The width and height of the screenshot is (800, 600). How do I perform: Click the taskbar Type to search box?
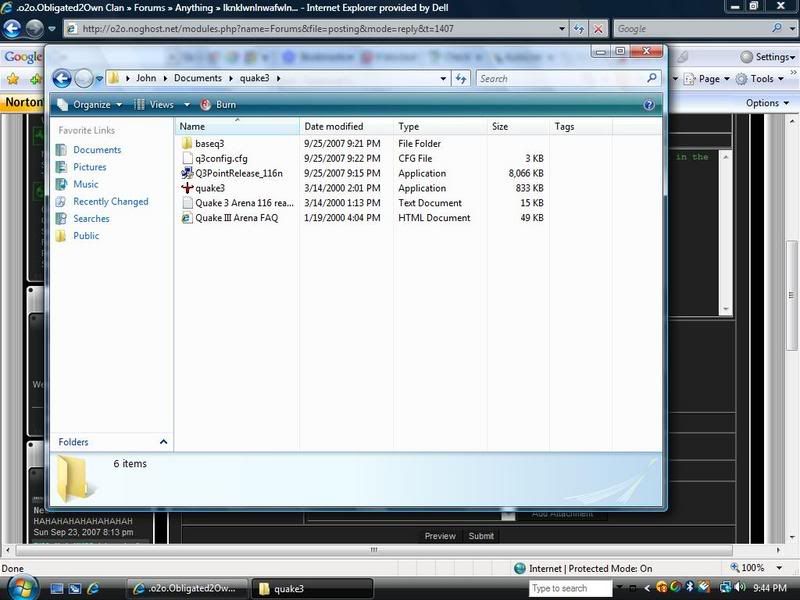point(570,588)
